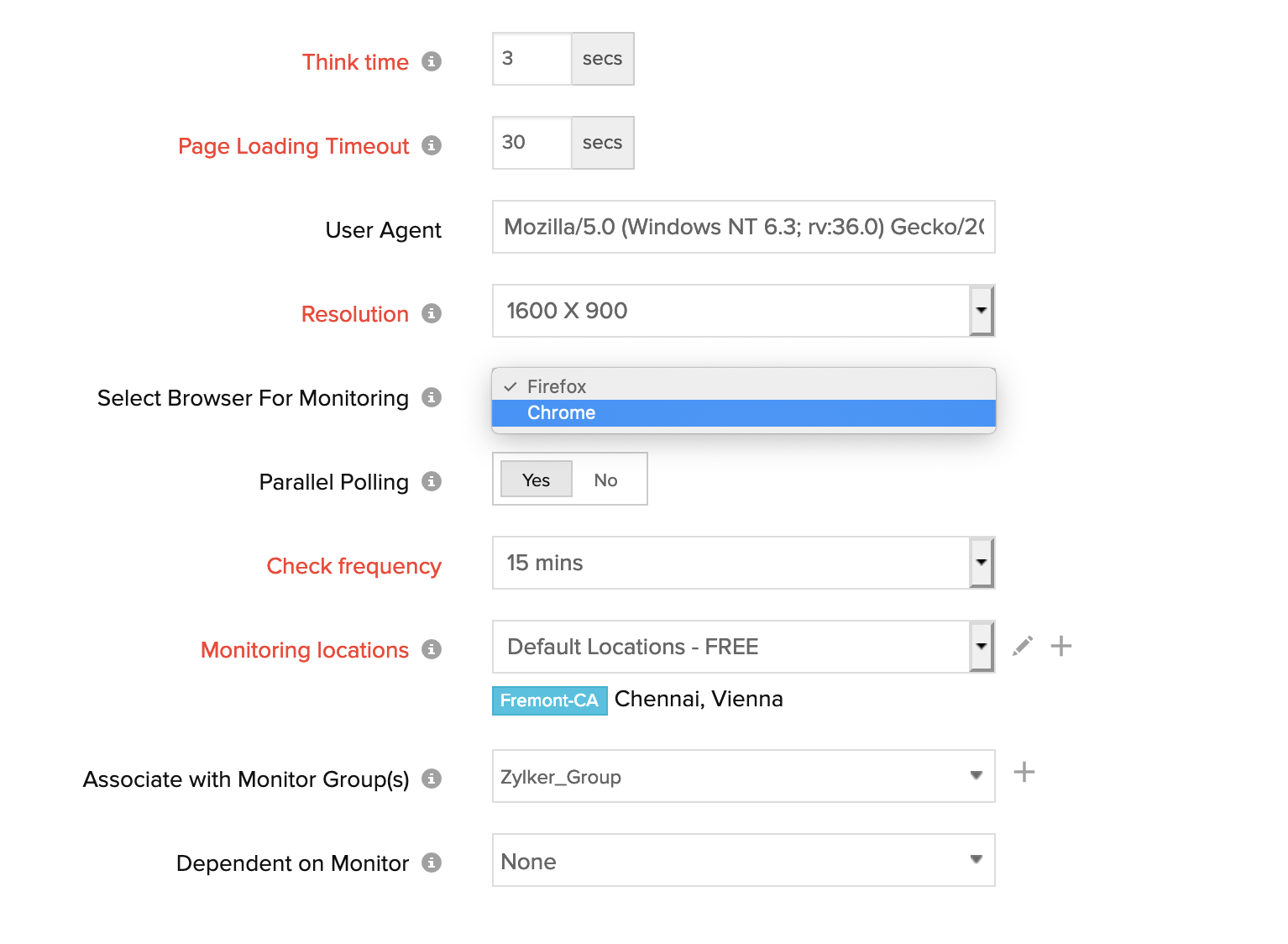Viewport: 1288px width, 944px height.
Task: Click info icon next to Monitoring locations
Action: coord(432,649)
